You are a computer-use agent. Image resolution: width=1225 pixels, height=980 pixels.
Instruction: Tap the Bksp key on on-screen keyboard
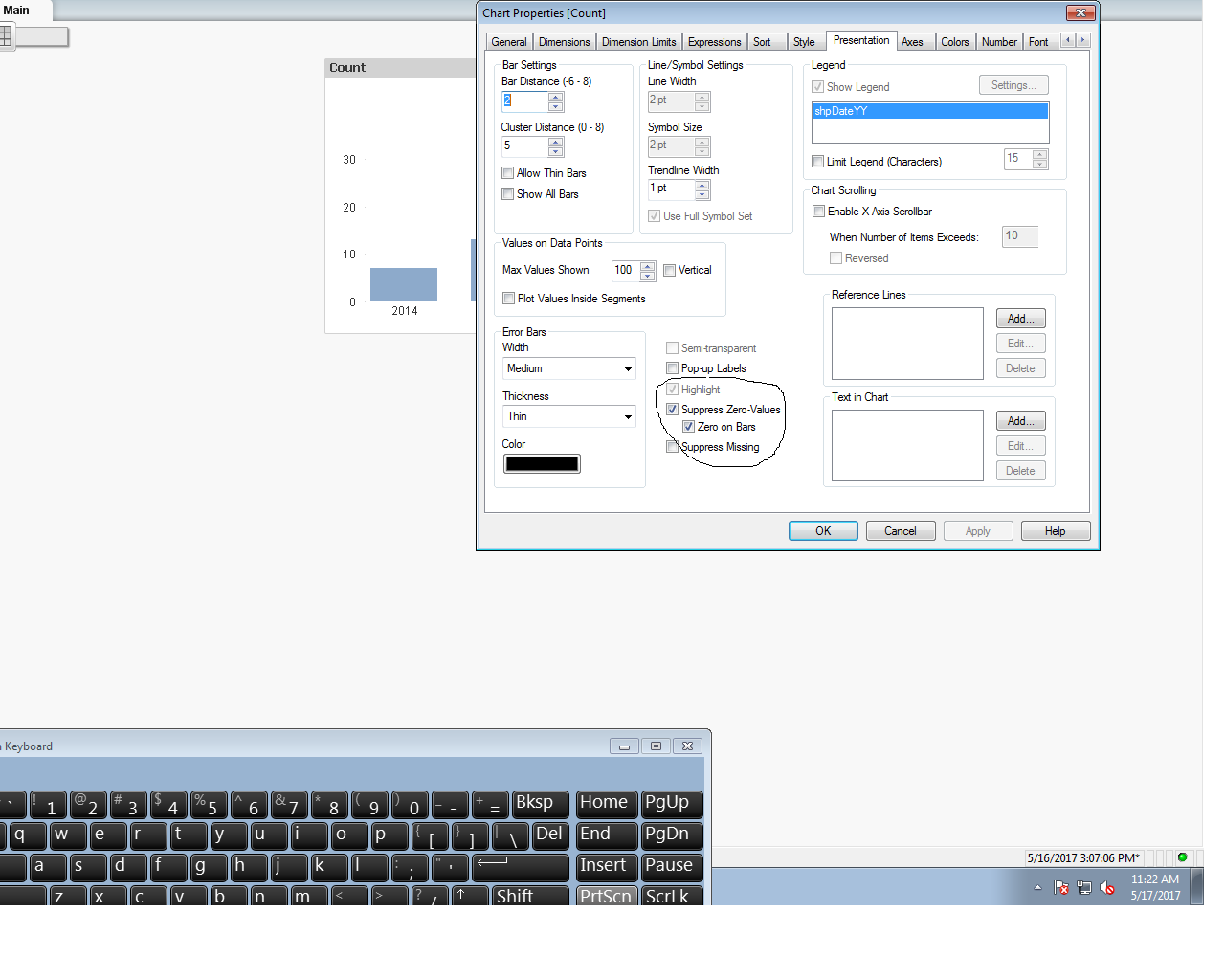point(540,804)
